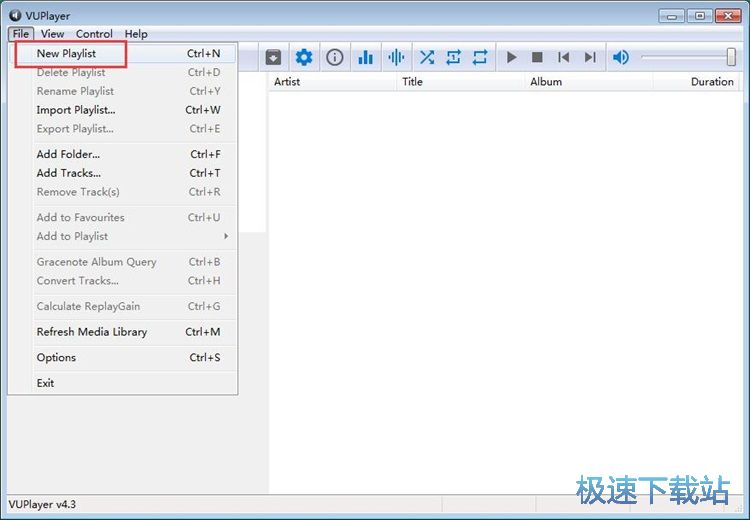The image size is (750, 520).
Task: Click the track information icon
Action: pyautogui.click(x=335, y=57)
